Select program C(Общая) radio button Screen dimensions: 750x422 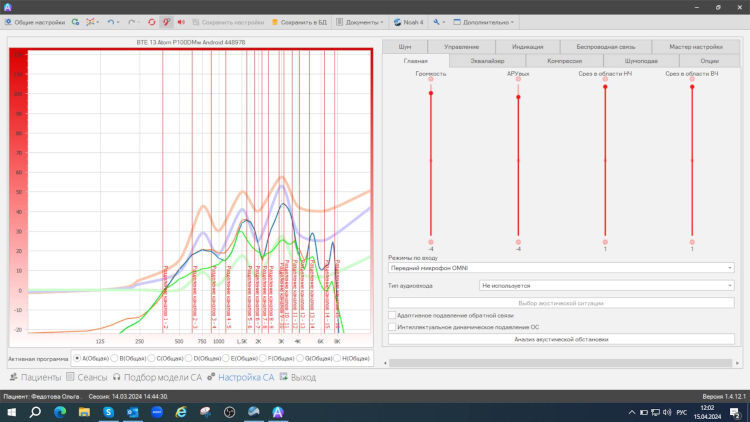152,358
